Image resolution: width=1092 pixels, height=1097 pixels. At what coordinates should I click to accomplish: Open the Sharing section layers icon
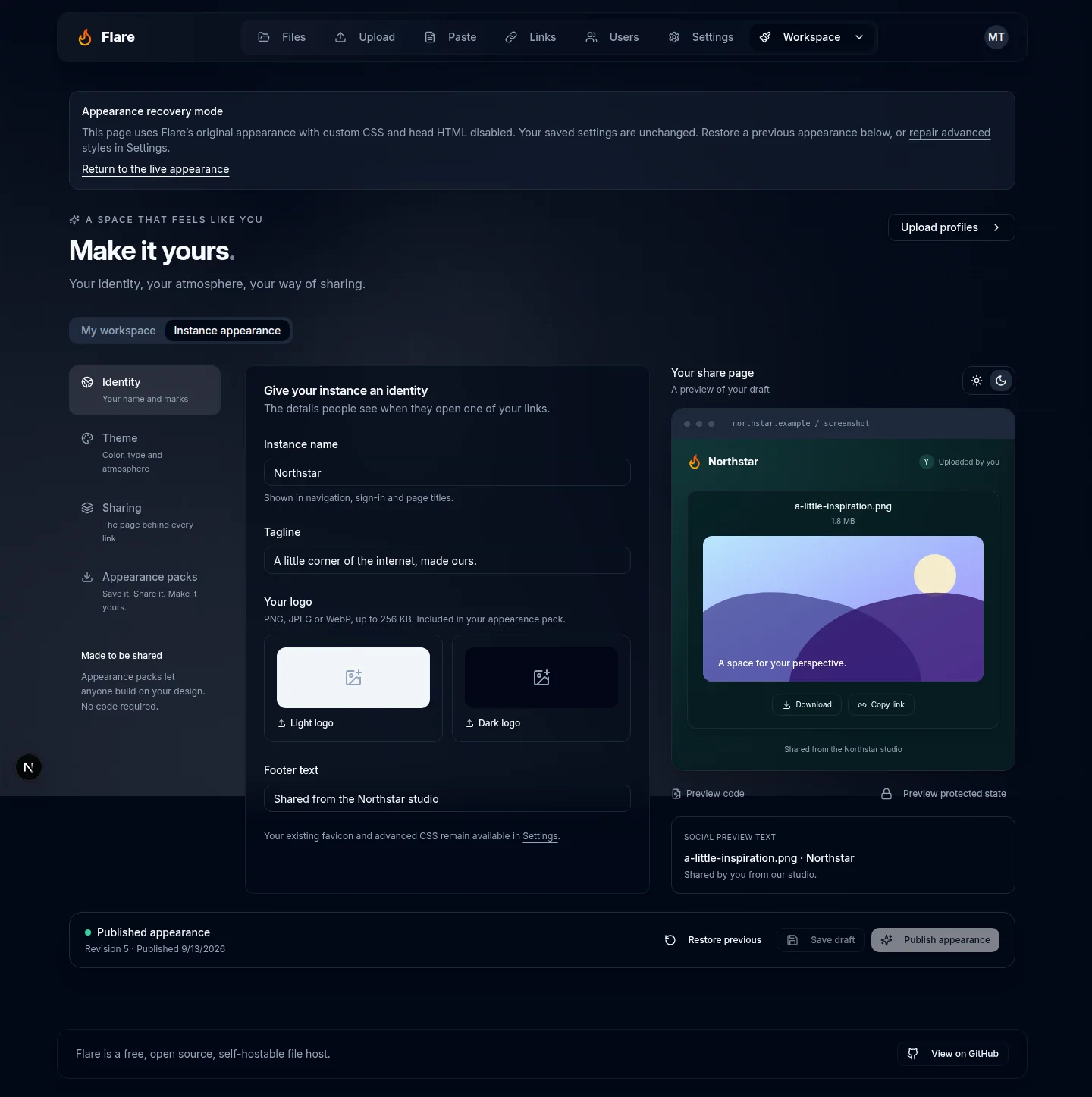pos(87,508)
